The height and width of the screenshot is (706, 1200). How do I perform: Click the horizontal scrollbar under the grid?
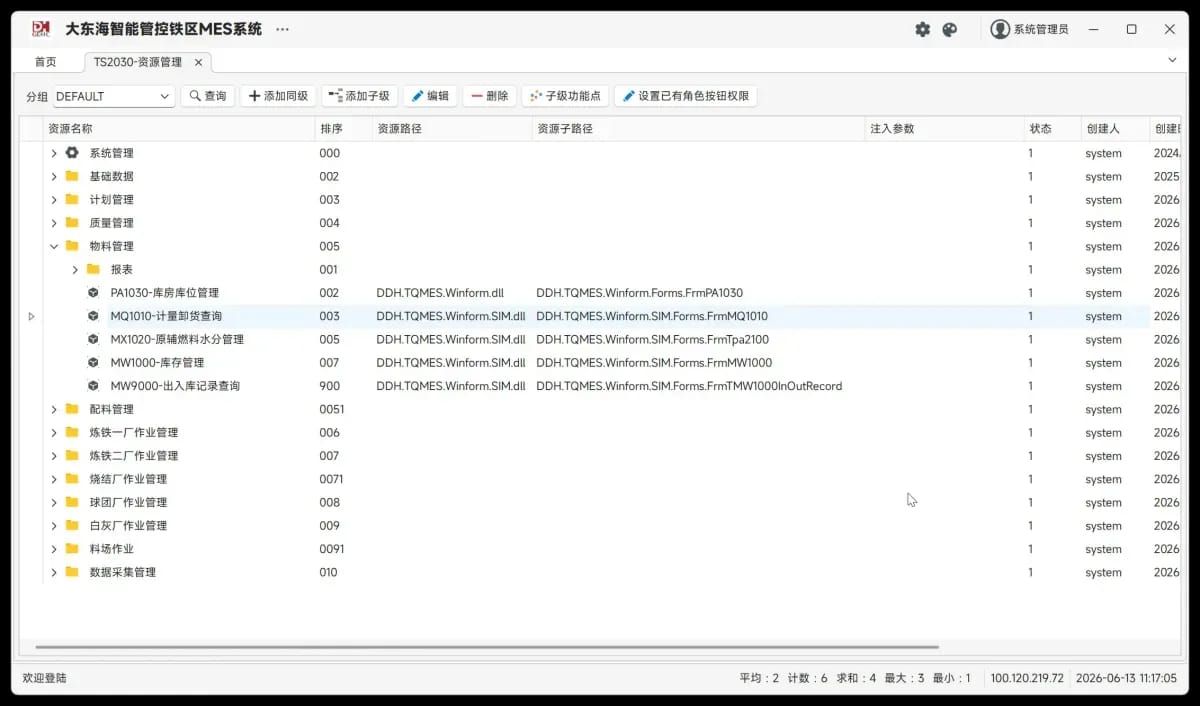point(487,647)
